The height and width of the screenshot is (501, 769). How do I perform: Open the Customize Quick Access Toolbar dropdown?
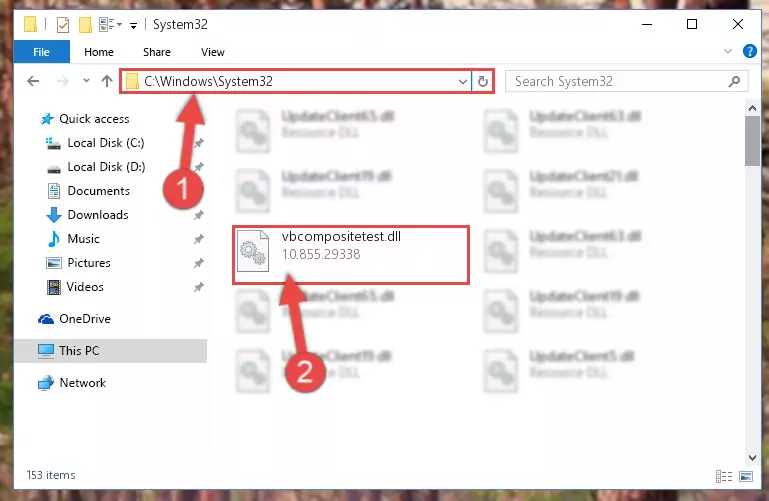133,25
